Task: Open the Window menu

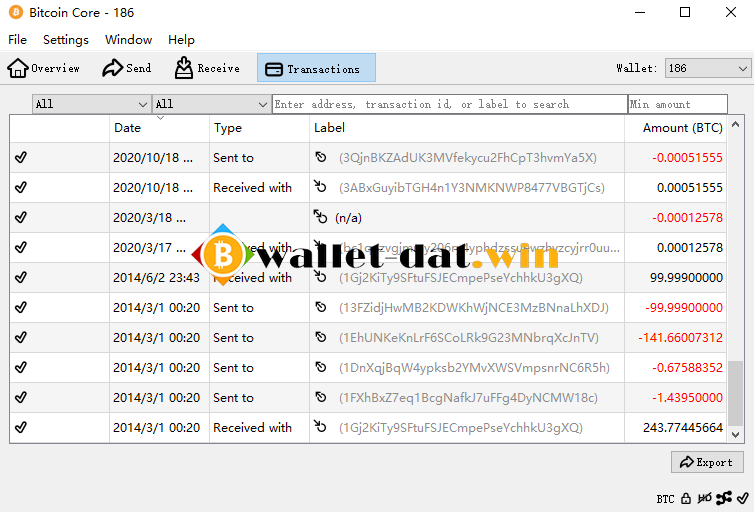Action: pos(128,39)
